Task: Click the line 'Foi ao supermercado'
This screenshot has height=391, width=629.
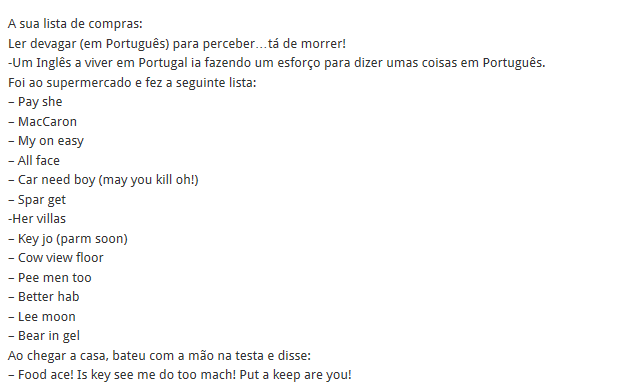Action: tap(132, 83)
